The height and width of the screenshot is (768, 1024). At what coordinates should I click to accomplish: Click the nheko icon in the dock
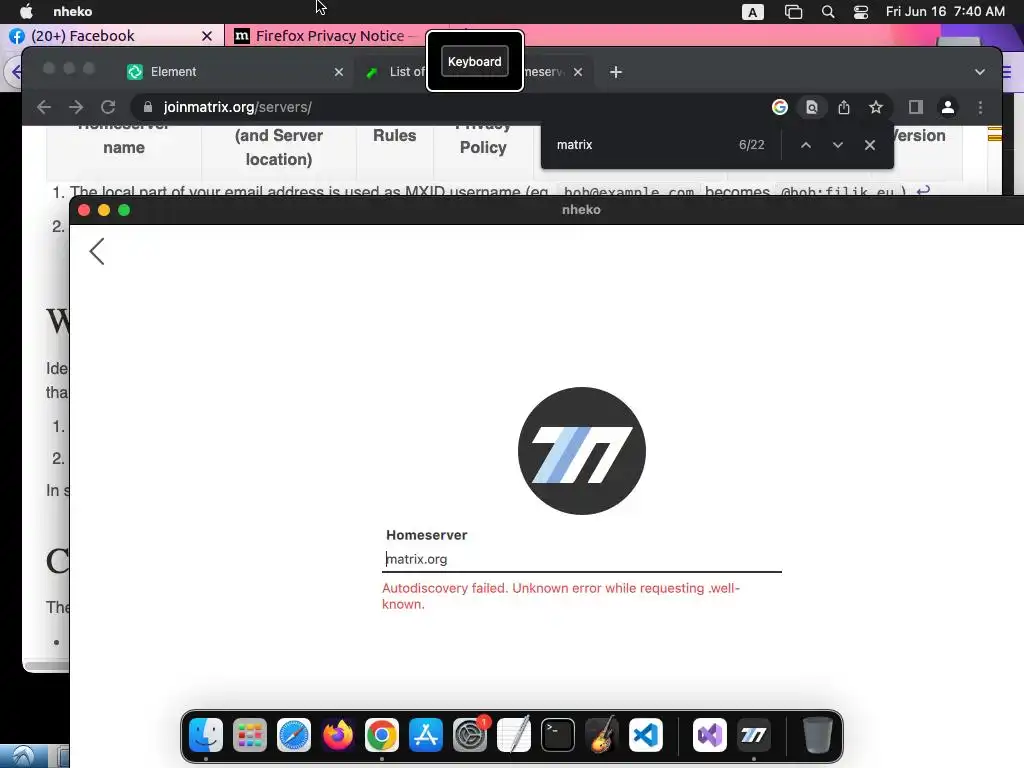pos(754,735)
